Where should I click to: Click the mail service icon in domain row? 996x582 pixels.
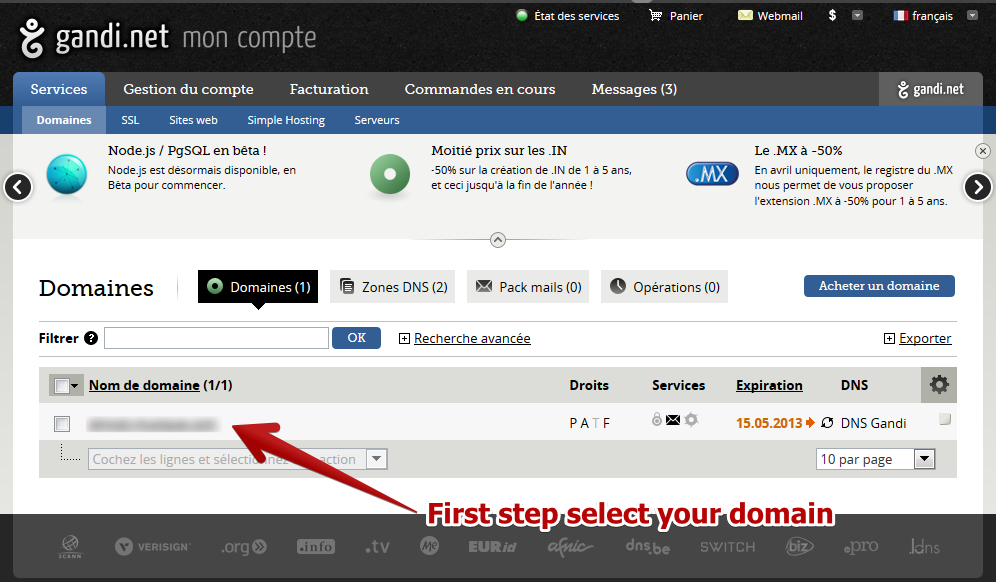pyautogui.click(x=673, y=420)
